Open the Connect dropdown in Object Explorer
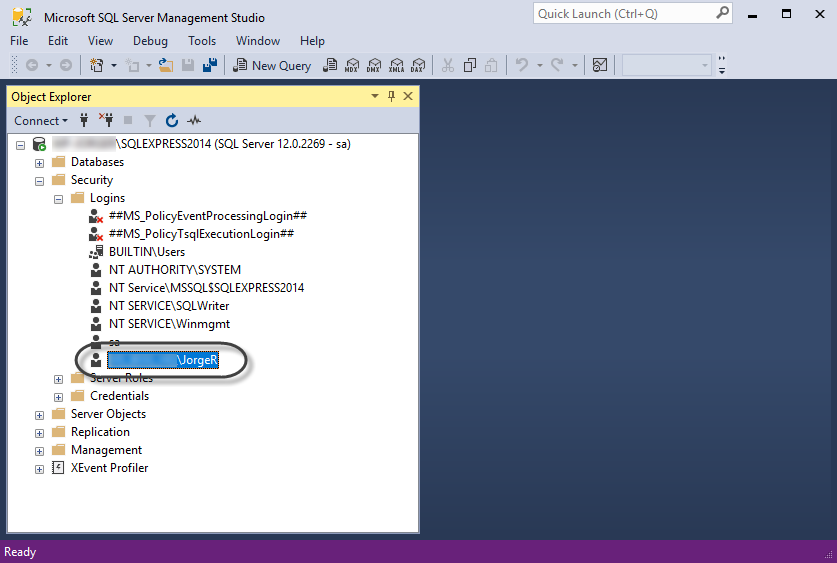The height and width of the screenshot is (563, 837). 41,121
